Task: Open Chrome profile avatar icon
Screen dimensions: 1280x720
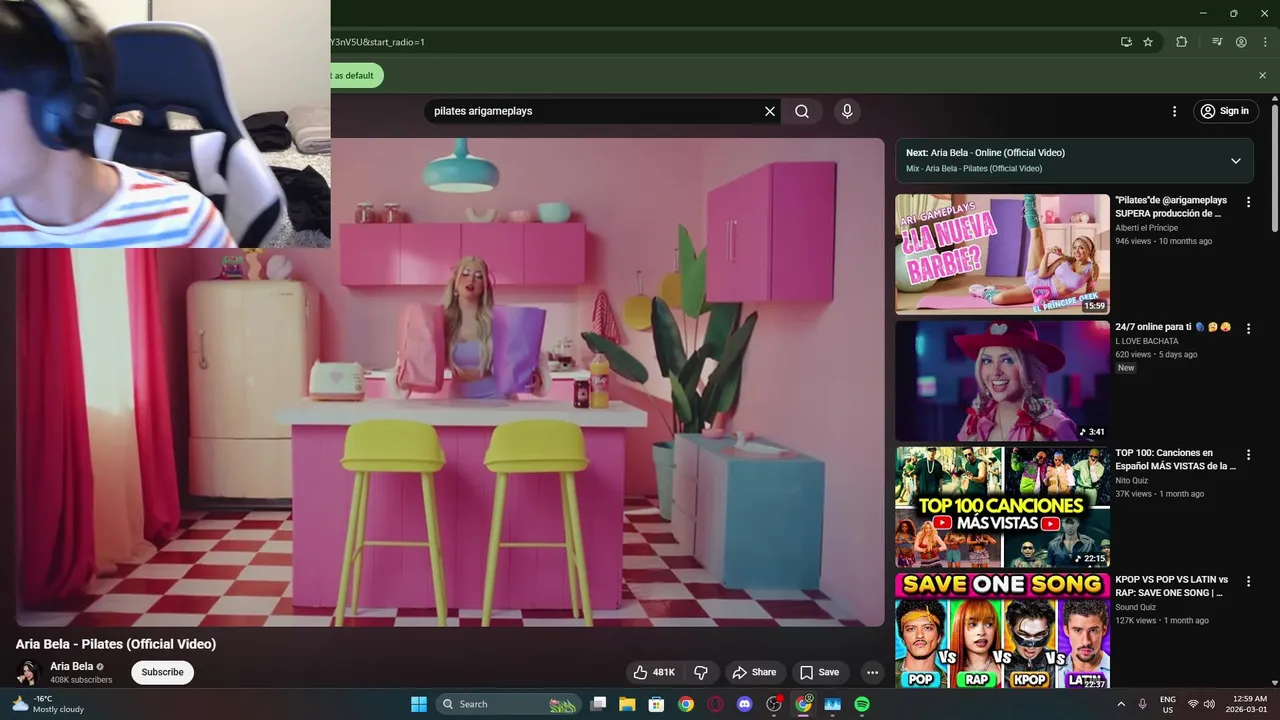Action: (1241, 42)
